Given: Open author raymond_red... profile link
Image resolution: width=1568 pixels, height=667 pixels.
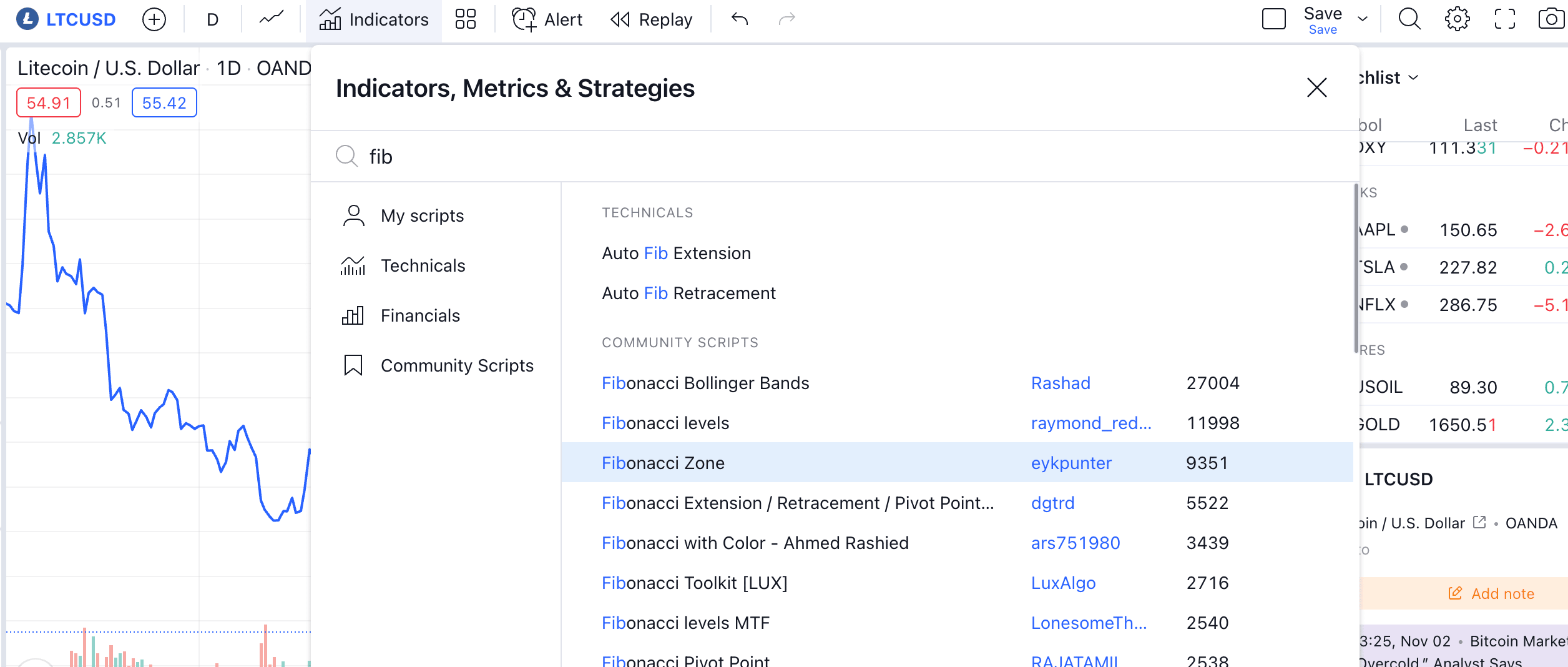Looking at the screenshot, I should coord(1091,423).
